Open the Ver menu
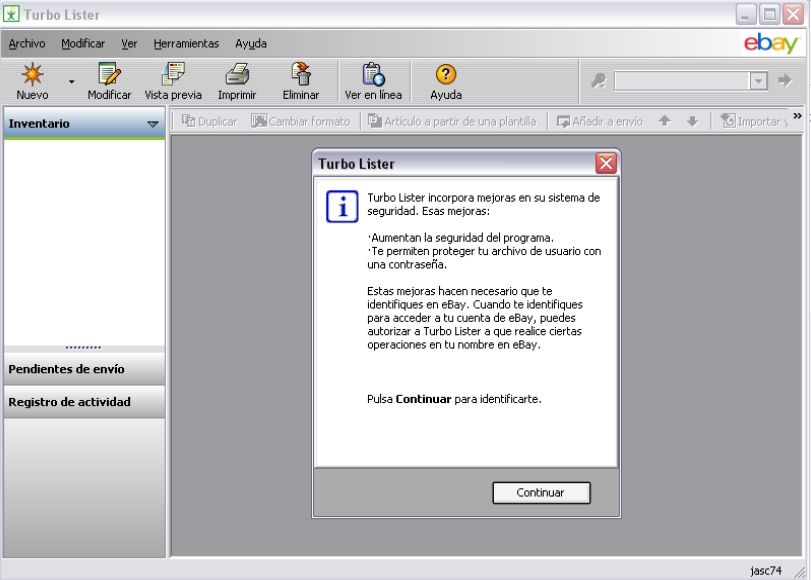 pos(129,44)
